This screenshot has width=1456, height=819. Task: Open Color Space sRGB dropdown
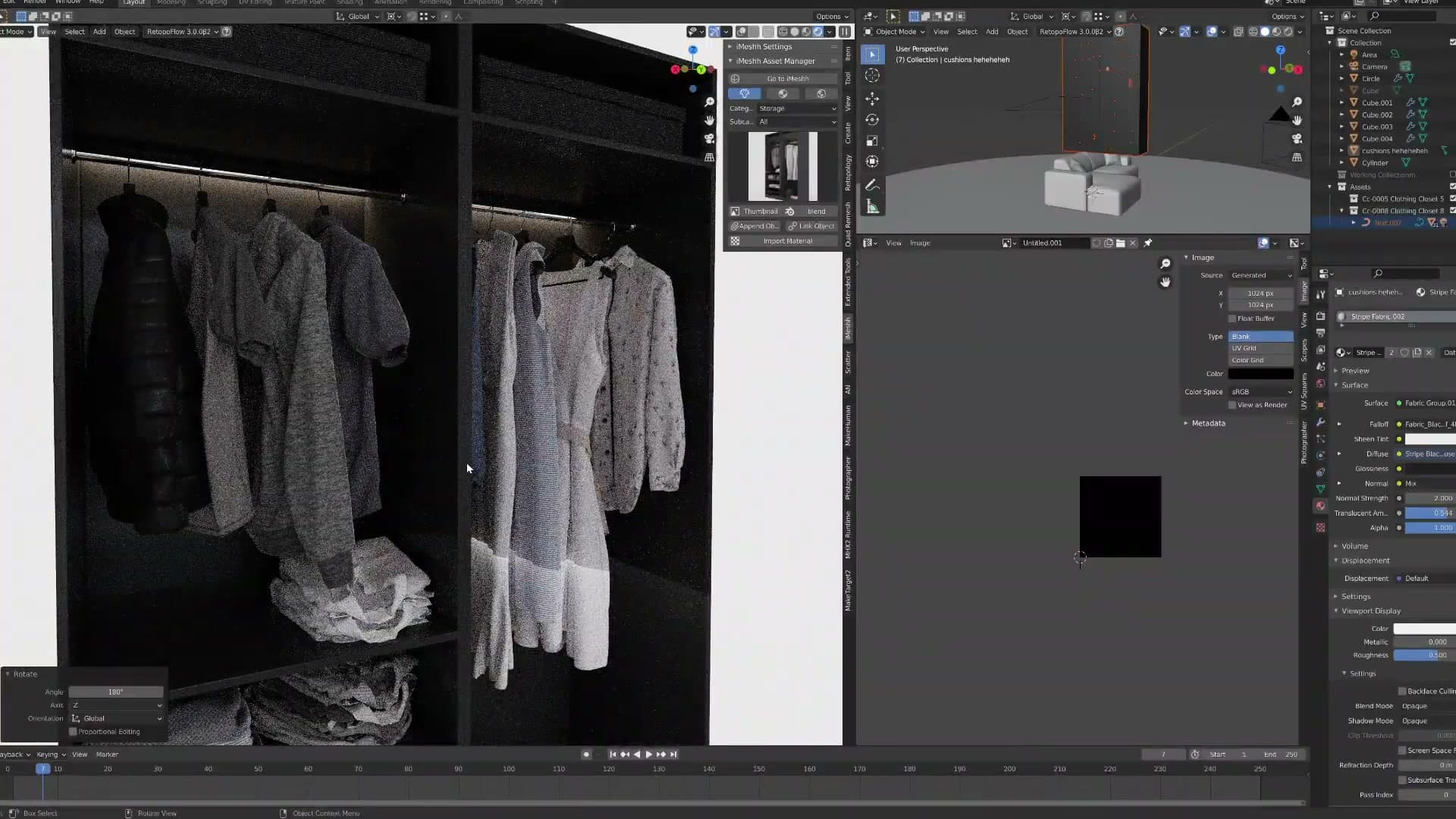click(1261, 392)
